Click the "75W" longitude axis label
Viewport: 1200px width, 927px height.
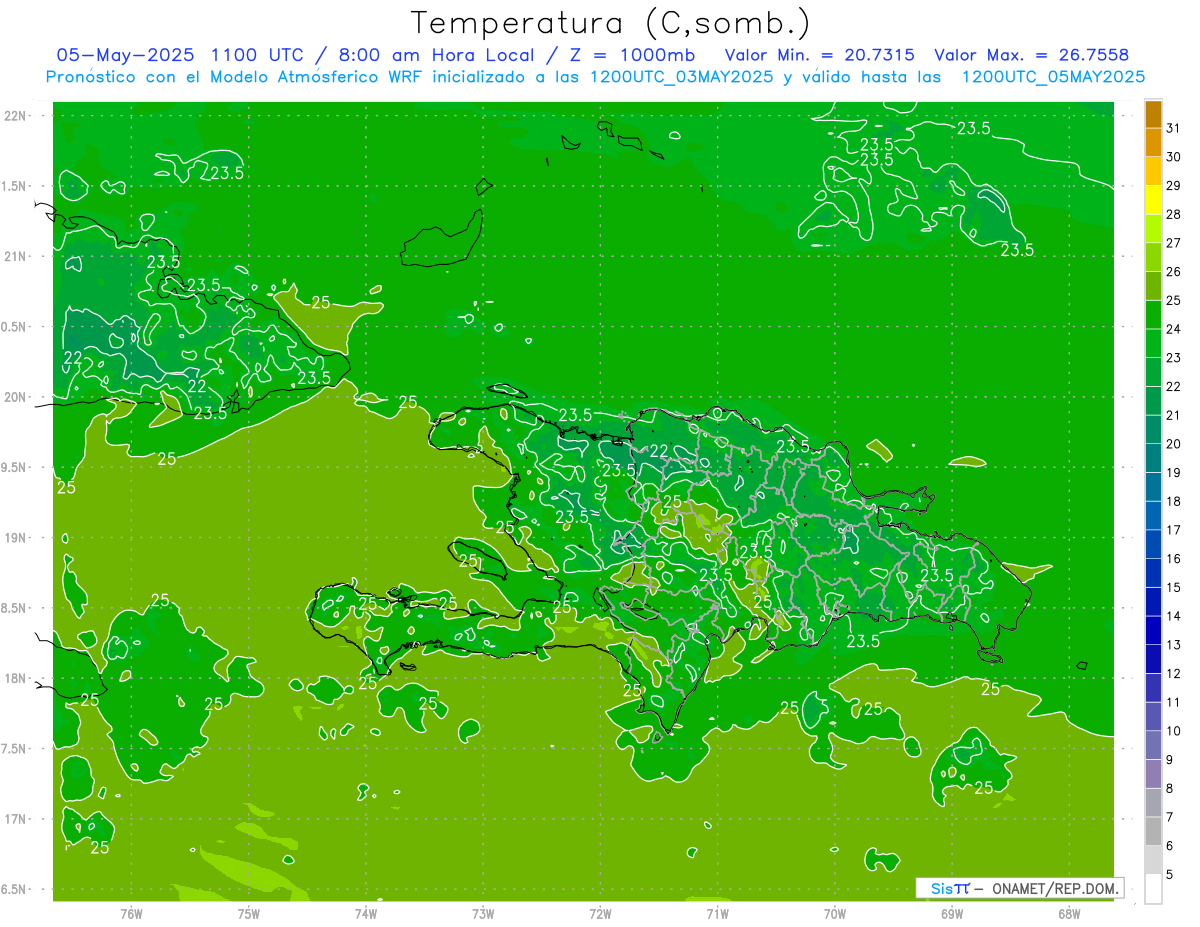[x=249, y=914]
